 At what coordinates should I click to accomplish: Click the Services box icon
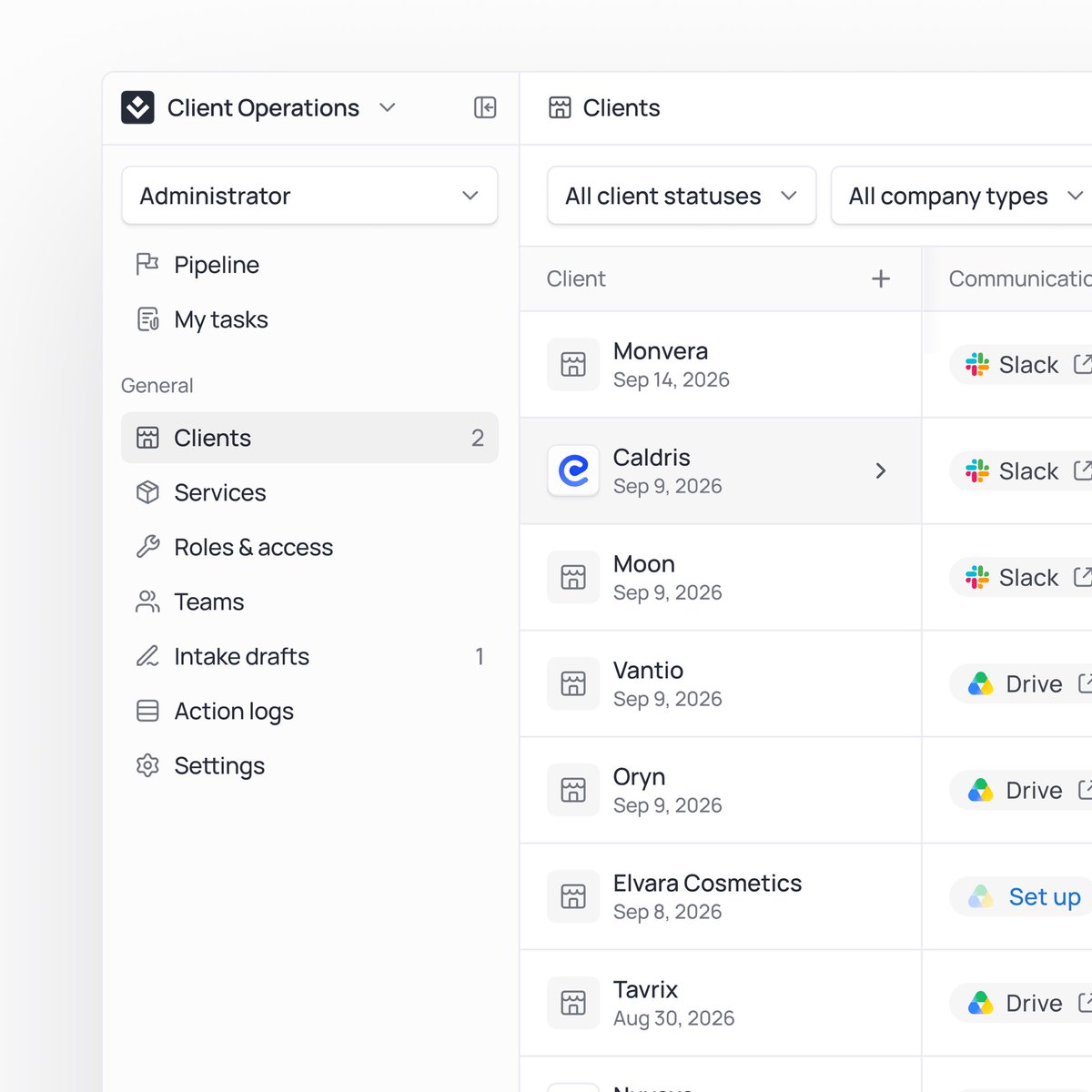point(147,492)
